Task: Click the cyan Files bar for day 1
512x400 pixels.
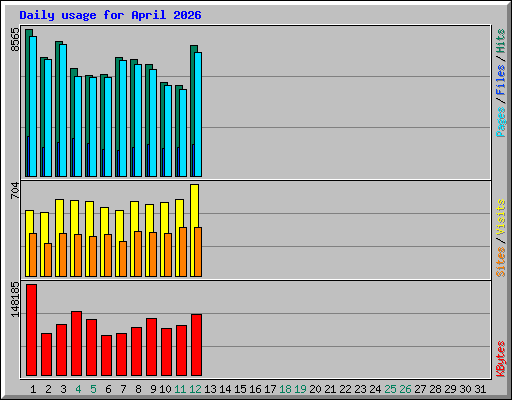Action: pos(33,106)
